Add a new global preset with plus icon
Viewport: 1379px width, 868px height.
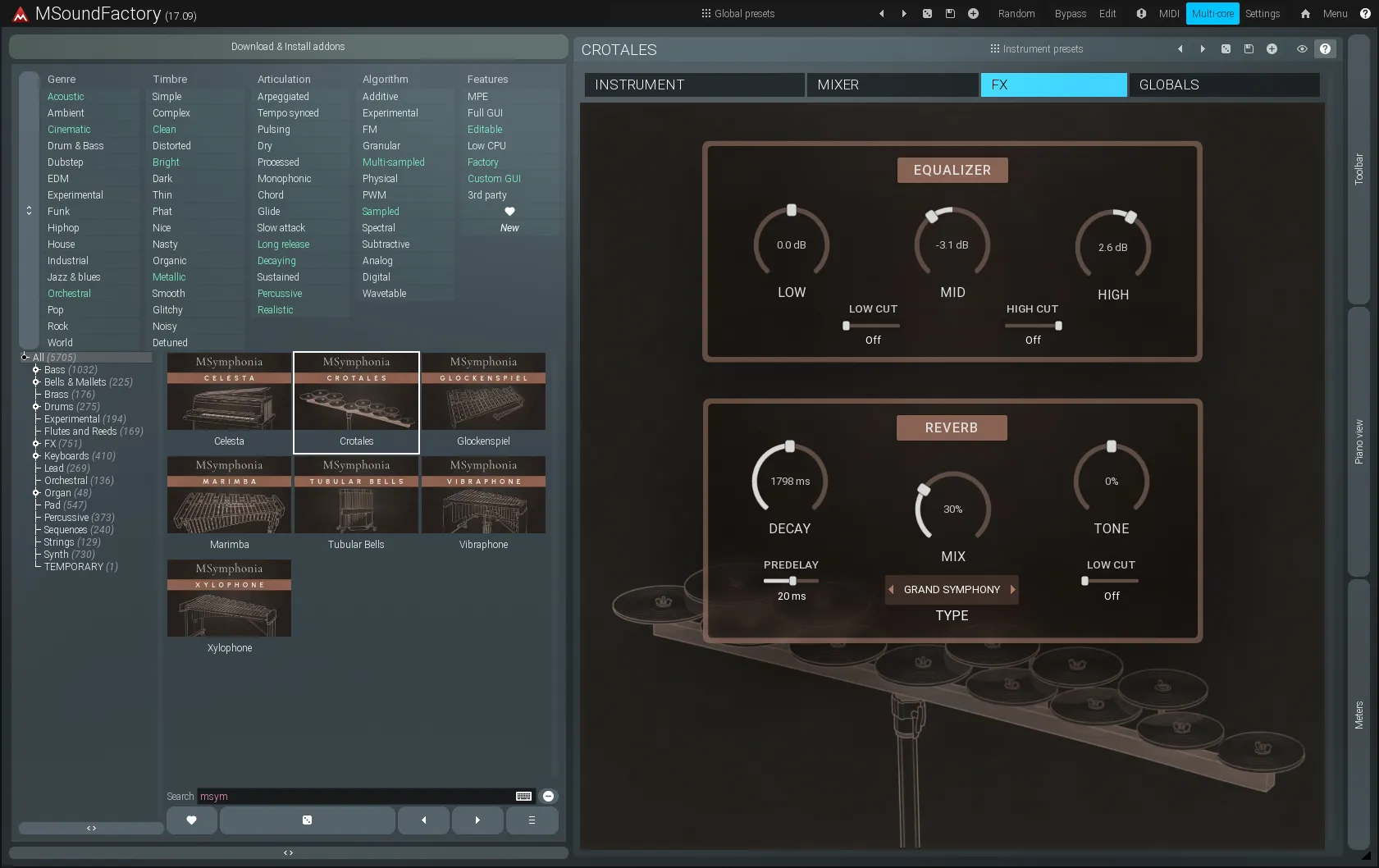pyautogui.click(x=973, y=14)
